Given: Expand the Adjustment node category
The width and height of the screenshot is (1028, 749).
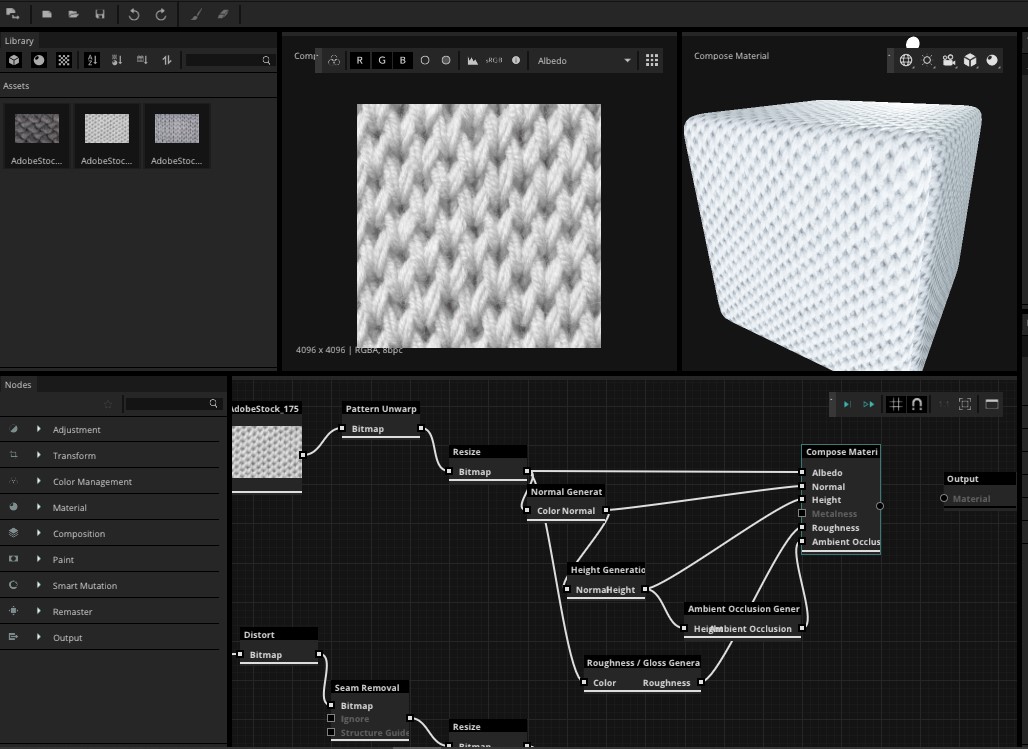Looking at the screenshot, I should pos(76,430).
